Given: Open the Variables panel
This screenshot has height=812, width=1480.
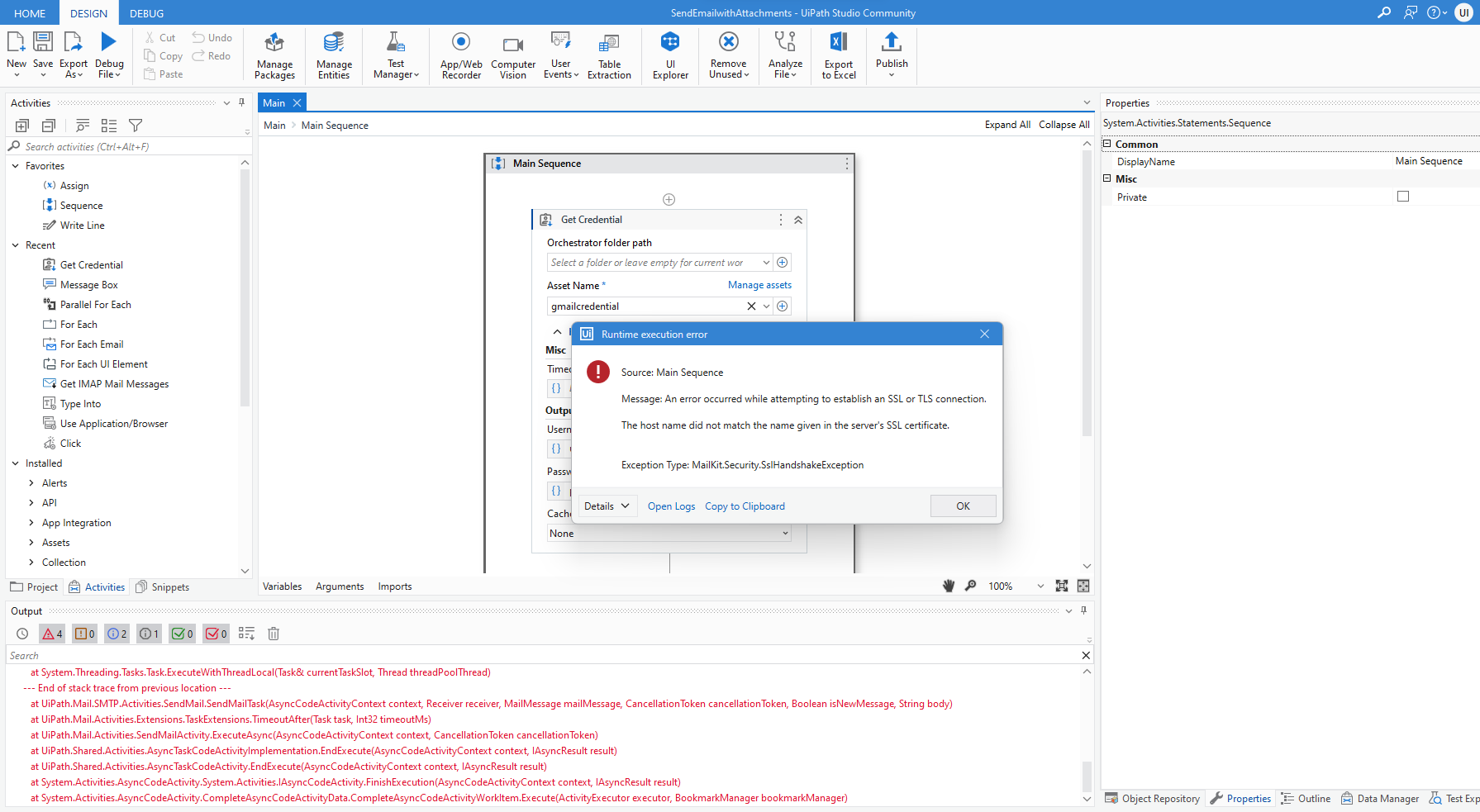Looking at the screenshot, I should pos(282,586).
